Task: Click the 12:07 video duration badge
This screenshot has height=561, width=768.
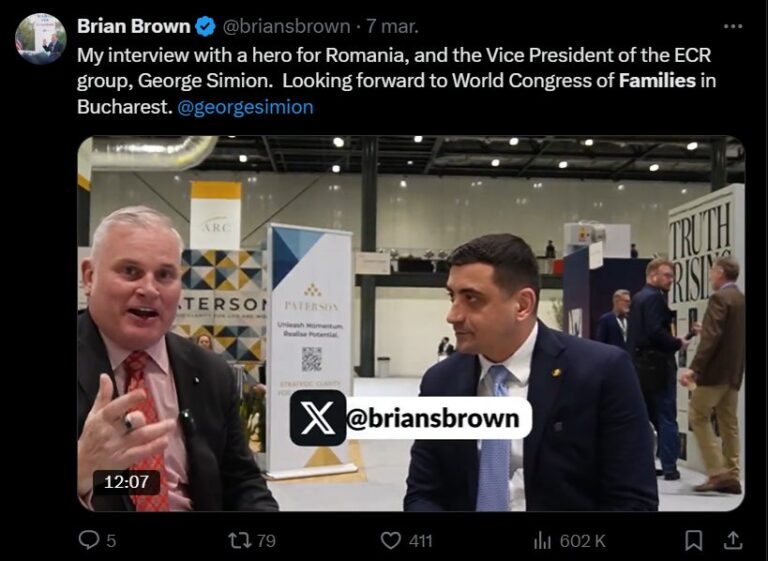Action: click(x=126, y=482)
